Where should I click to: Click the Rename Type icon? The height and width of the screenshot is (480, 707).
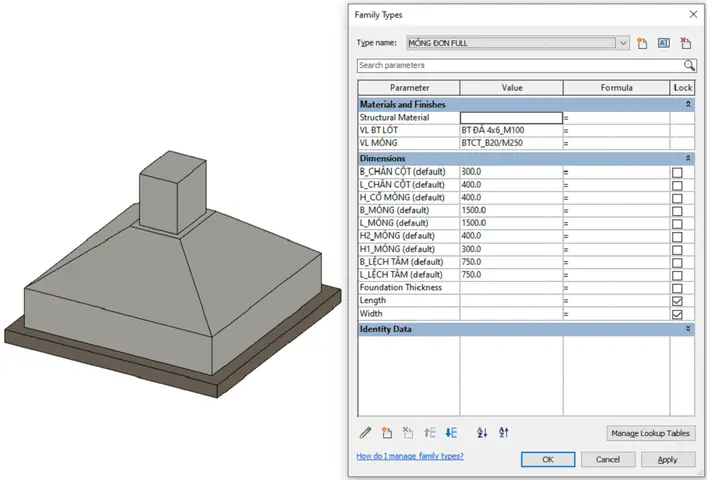click(x=662, y=43)
